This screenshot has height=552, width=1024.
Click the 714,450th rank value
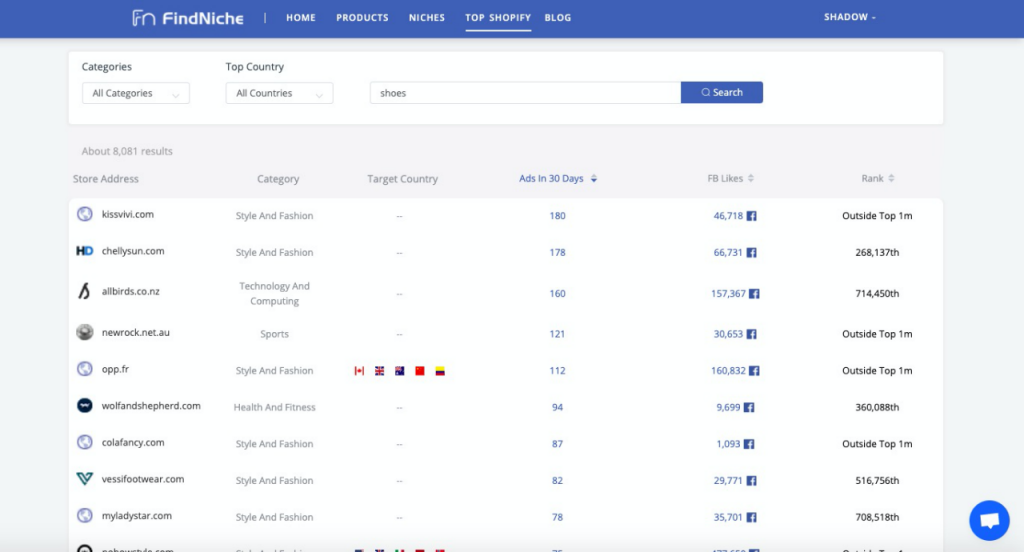click(877, 293)
